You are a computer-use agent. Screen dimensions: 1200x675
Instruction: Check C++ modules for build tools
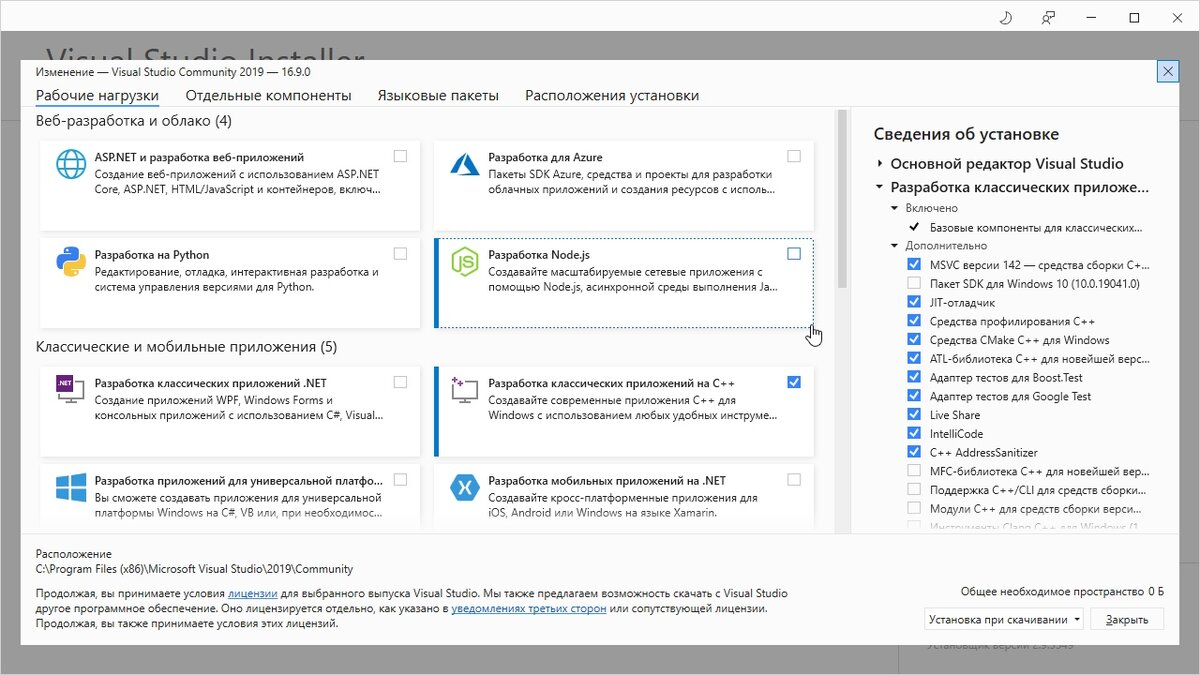[914, 508]
